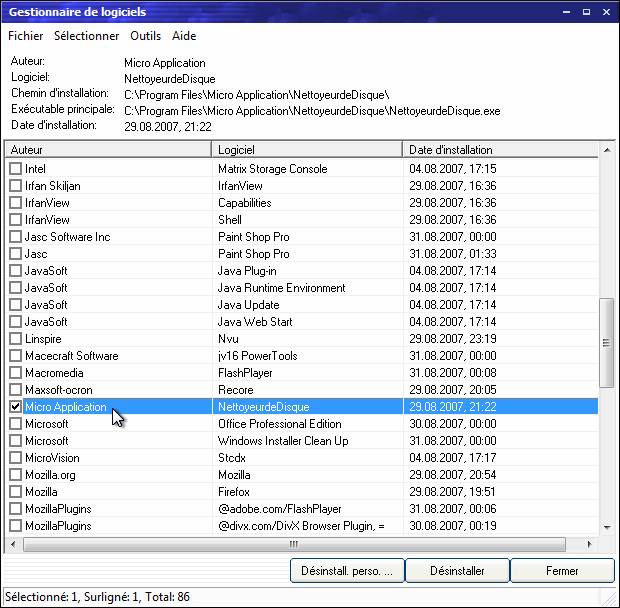Click the vertical scrollbar down arrow
Screen dimensions: 620x608
point(607,527)
